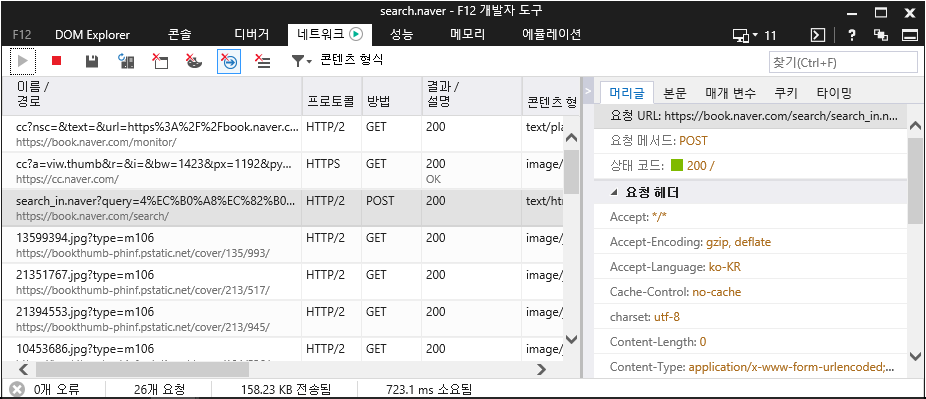Start network capture with play icon
Screen dimensions: 926x399
23,61
